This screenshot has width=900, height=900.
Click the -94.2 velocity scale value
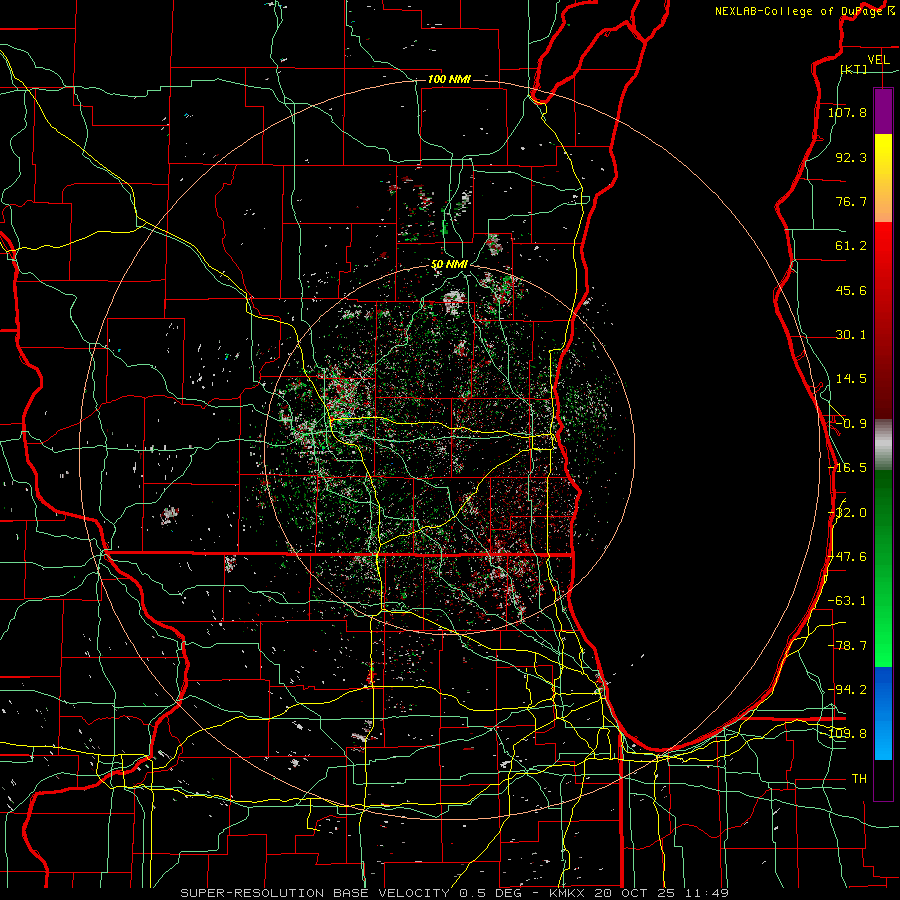[847, 690]
